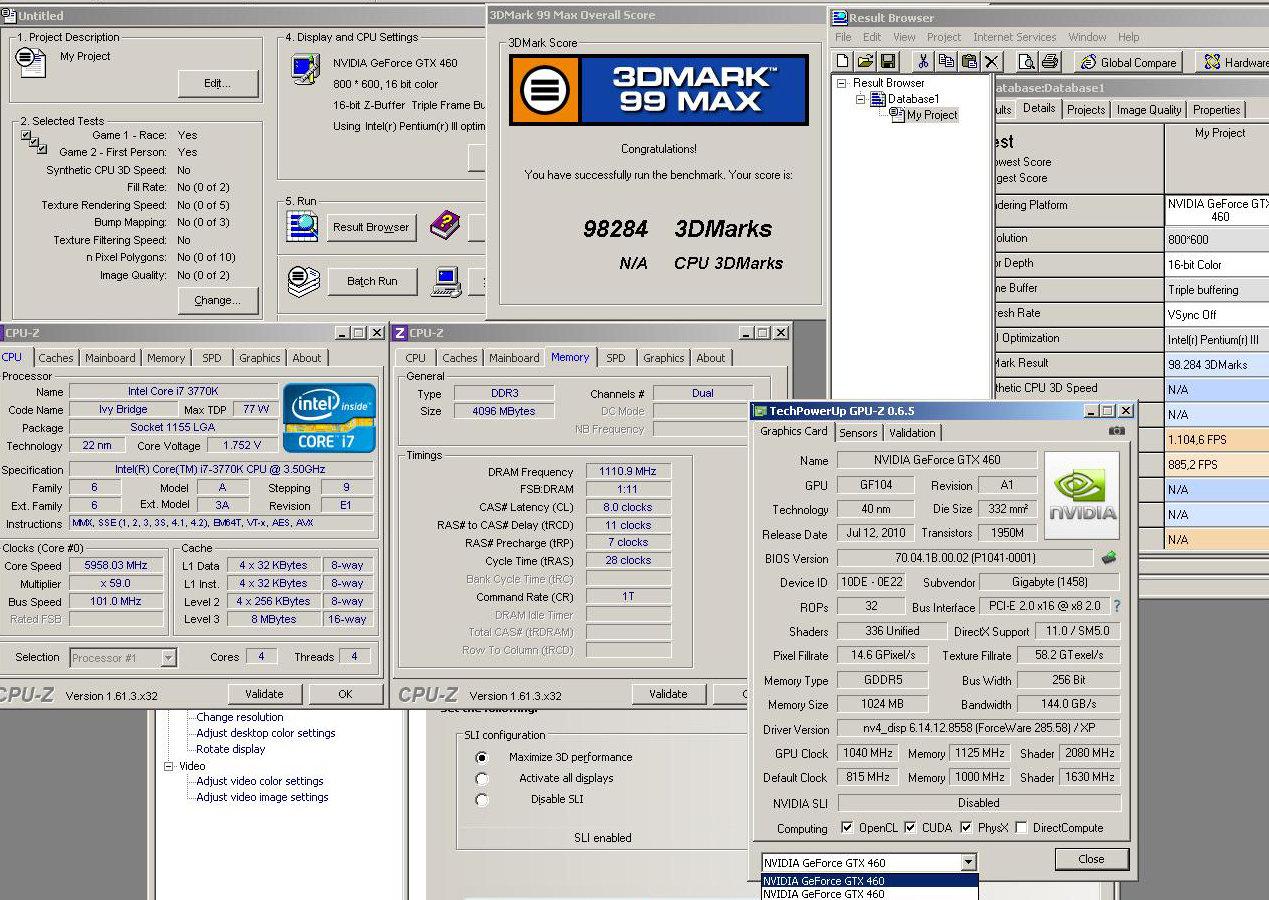
Task: Click the Core Speed value field in CPU-Z
Action: point(116,565)
